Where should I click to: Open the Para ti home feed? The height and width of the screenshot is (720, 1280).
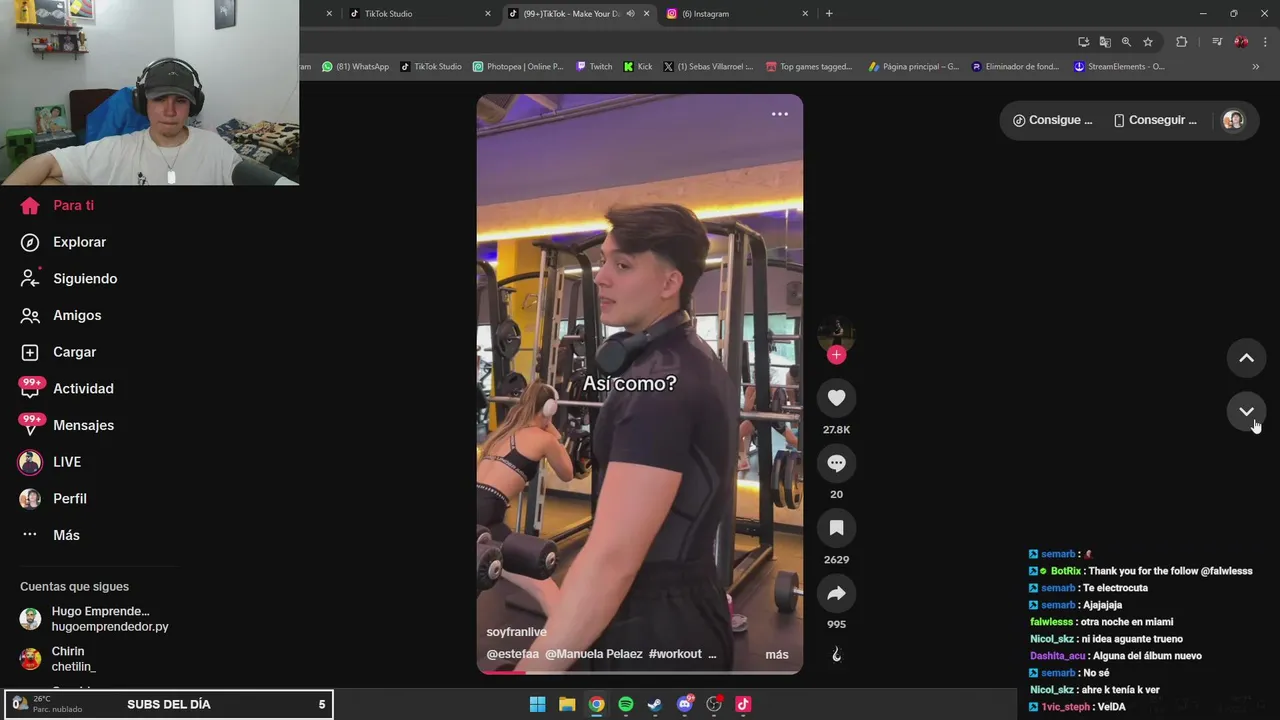(57, 205)
